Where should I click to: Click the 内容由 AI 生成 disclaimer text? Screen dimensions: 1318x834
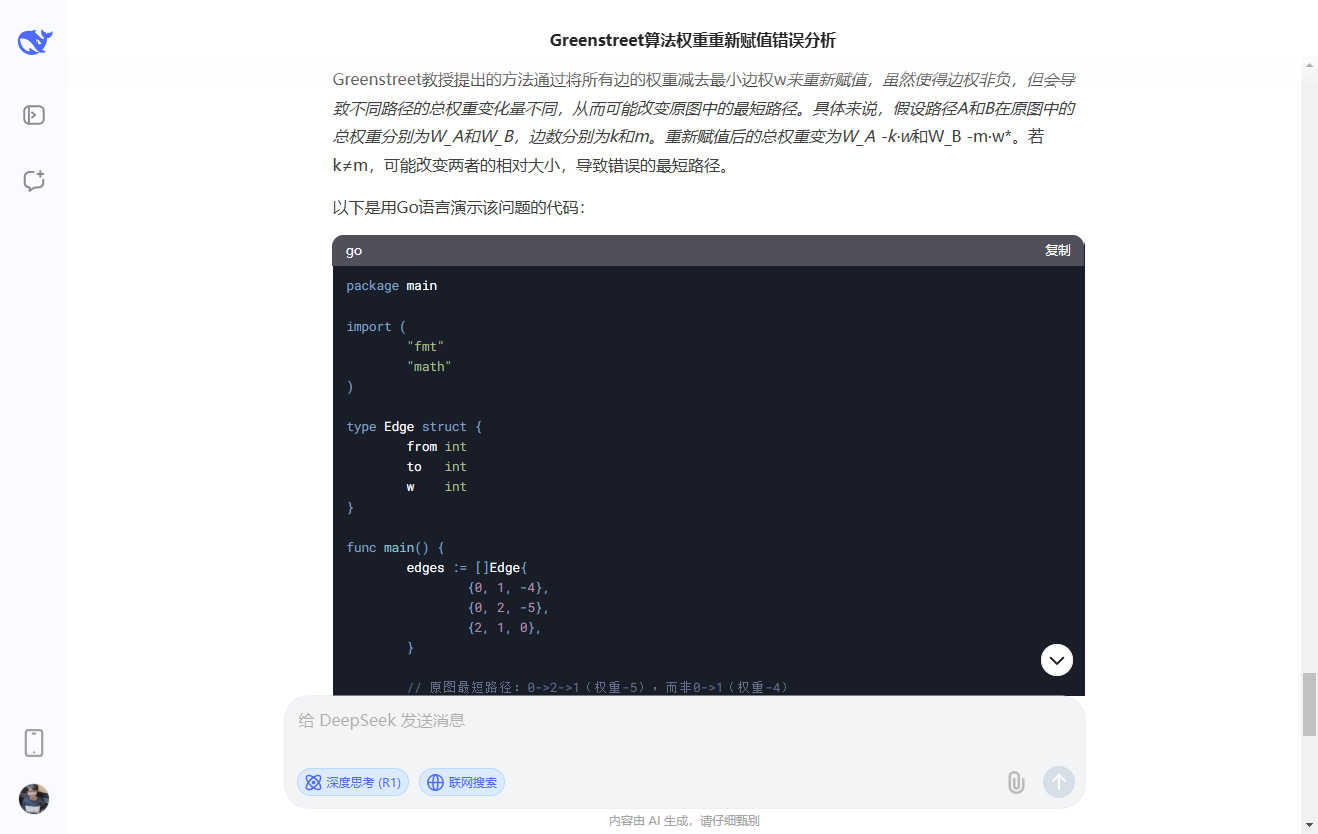click(684, 820)
